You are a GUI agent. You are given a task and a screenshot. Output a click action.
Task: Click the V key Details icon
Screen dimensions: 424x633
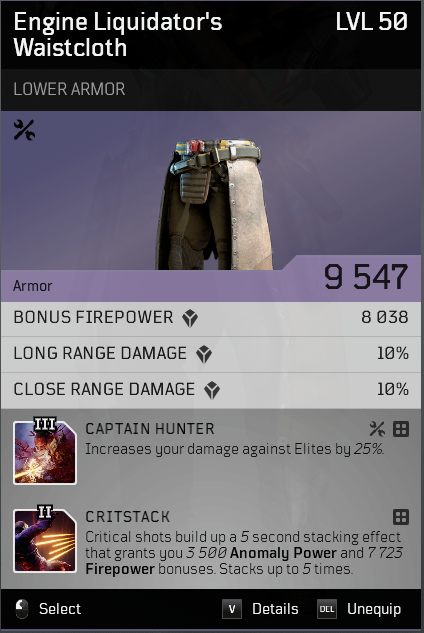click(x=232, y=609)
